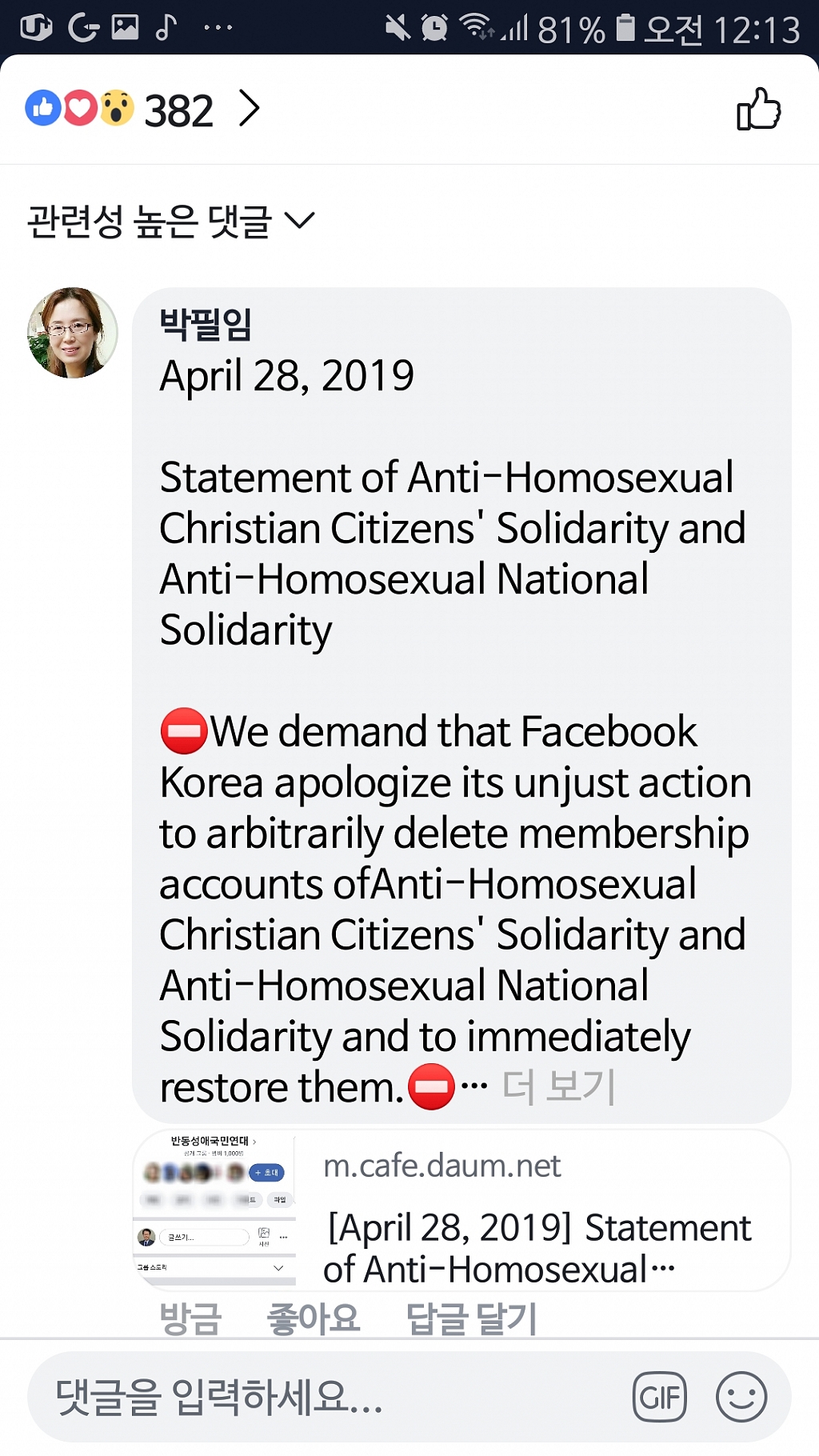Open the emoji smiley picker
The height and width of the screenshot is (1456, 819).
(x=741, y=1397)
